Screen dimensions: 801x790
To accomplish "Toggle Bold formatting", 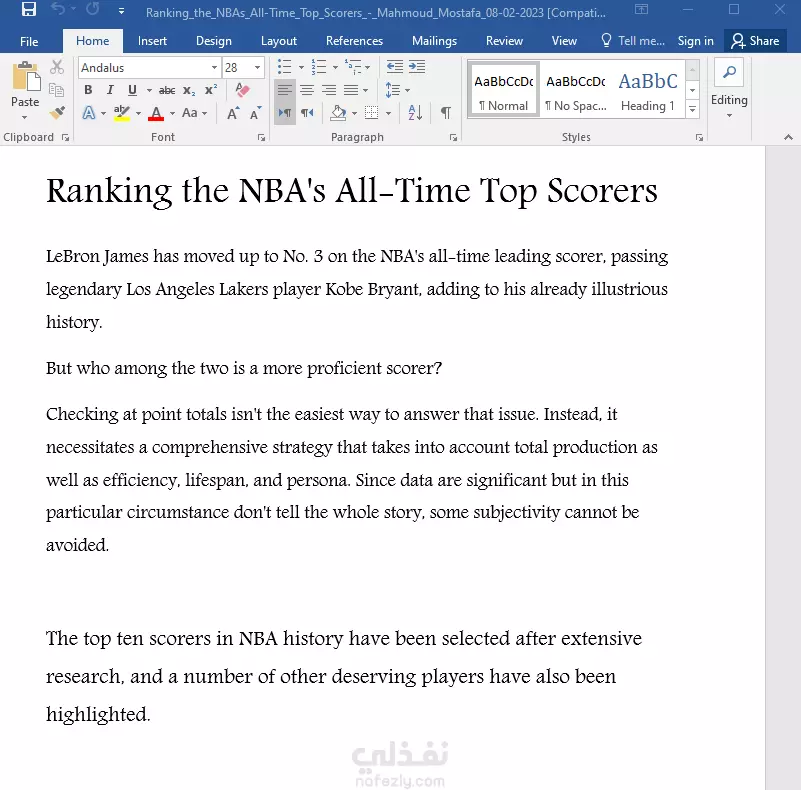I will pos(88,90).
